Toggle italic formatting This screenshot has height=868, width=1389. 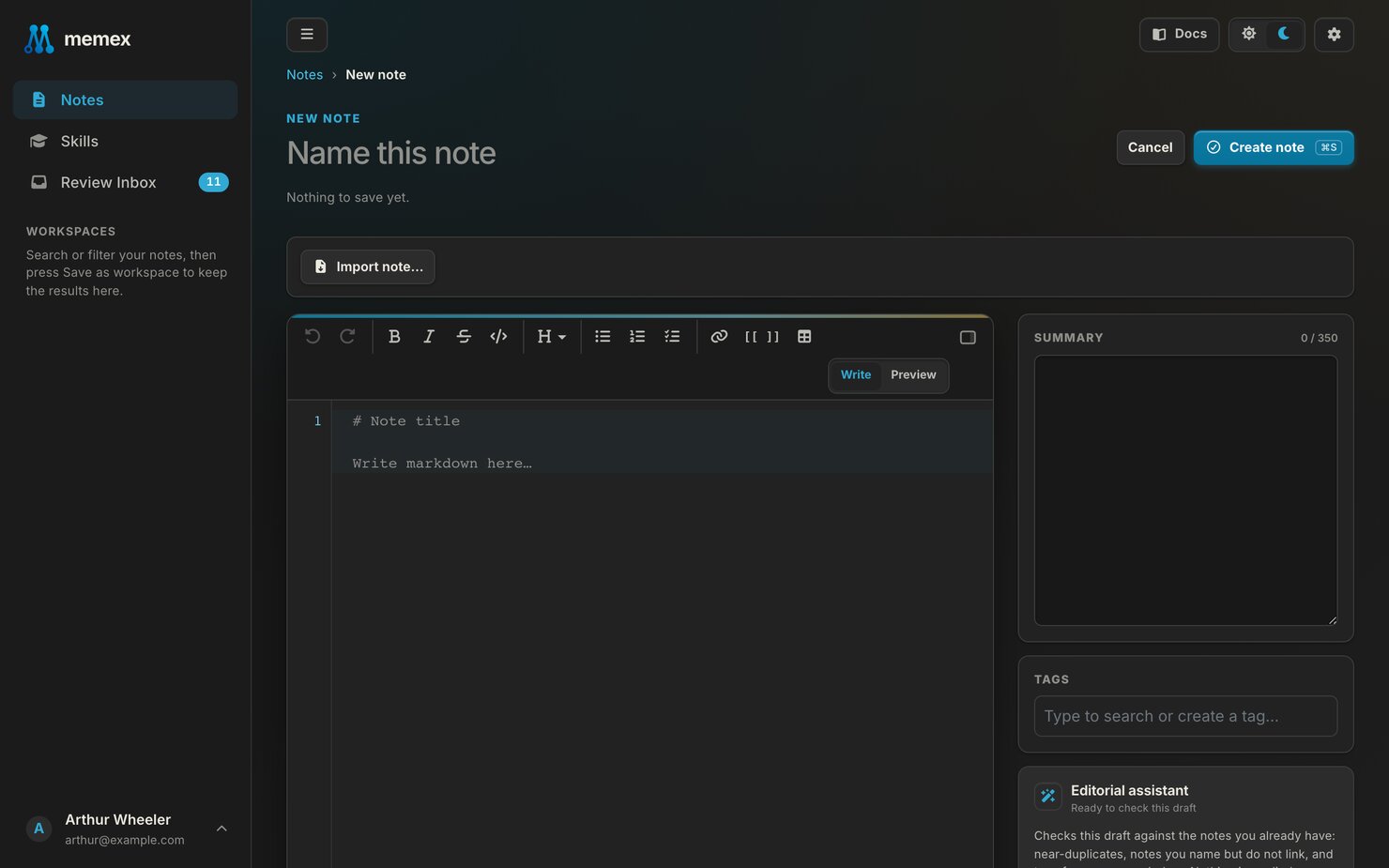[x=429, y=336]
